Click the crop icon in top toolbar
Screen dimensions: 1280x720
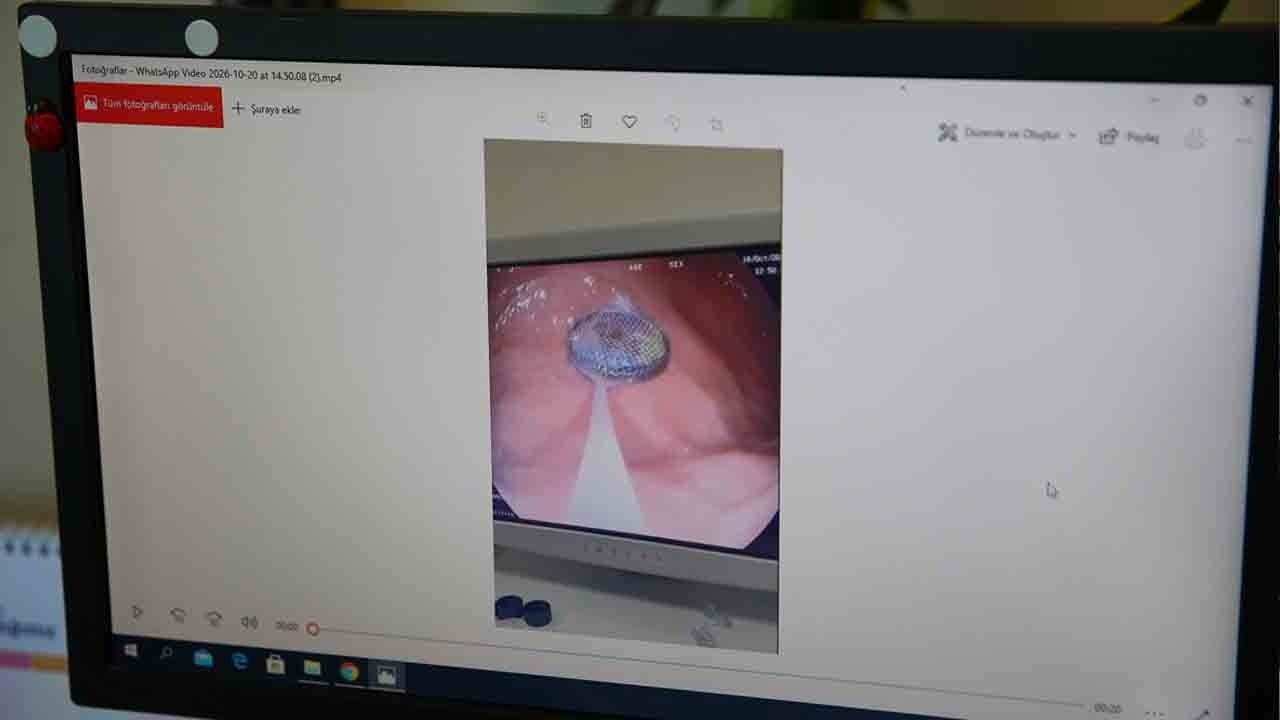(x=716, y=125)
